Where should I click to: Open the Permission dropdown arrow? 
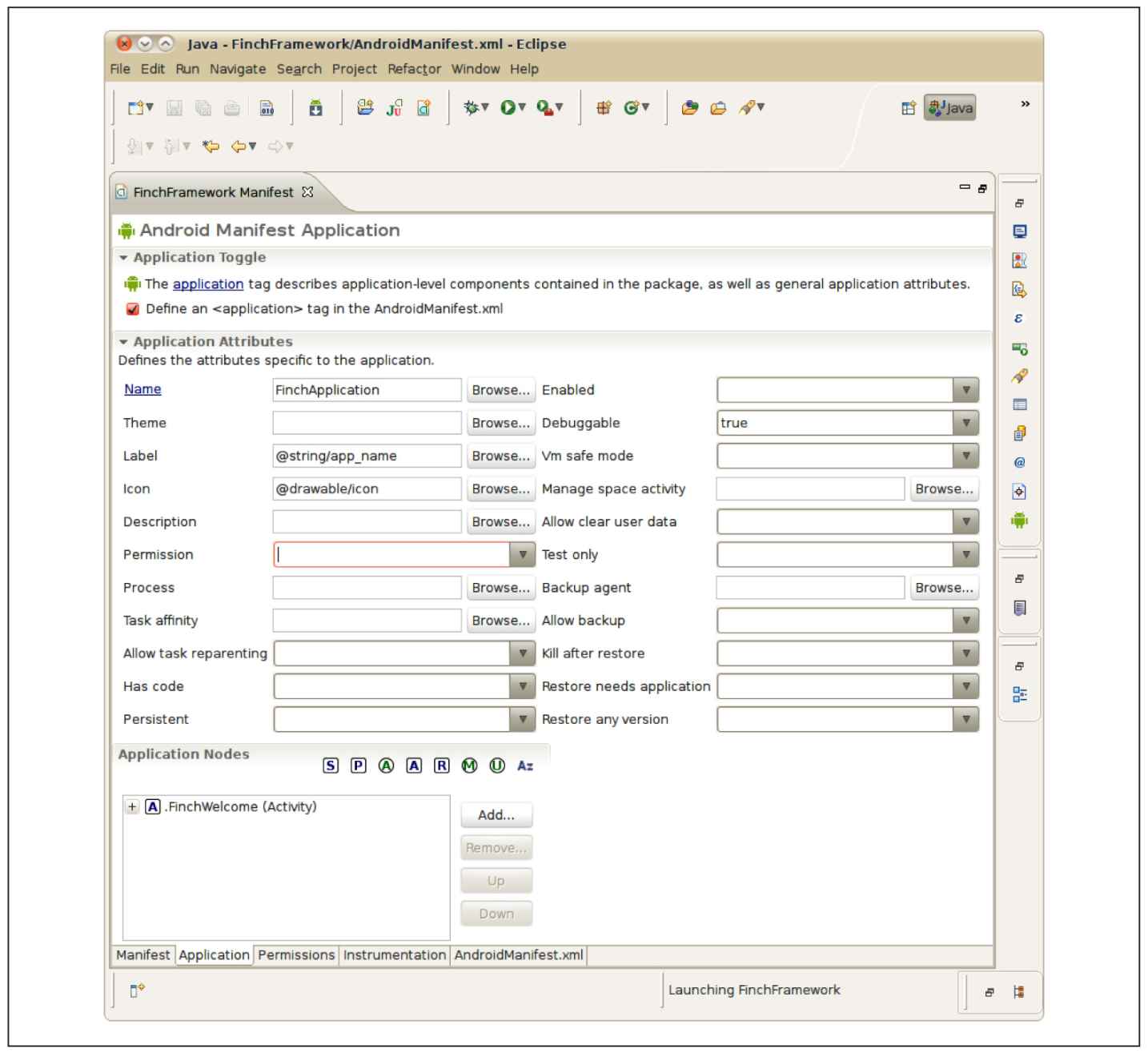[x=522, y=554]
